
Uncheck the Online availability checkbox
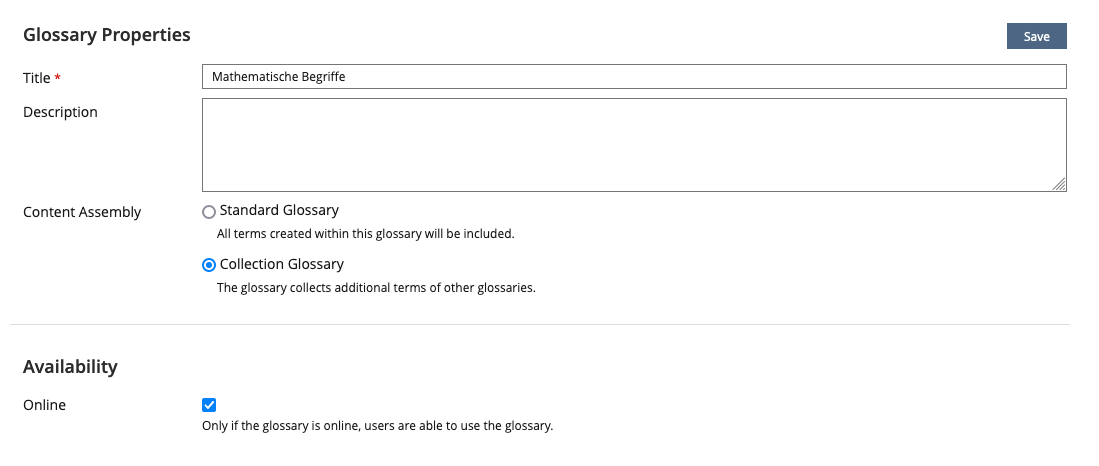point(209,405)
